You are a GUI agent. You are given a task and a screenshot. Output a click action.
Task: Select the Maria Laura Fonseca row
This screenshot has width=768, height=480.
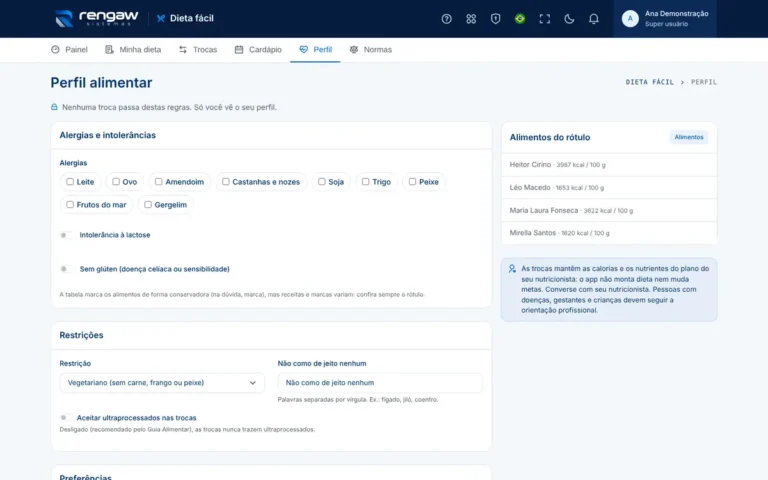pyautogui.click(x=609, y=211)
